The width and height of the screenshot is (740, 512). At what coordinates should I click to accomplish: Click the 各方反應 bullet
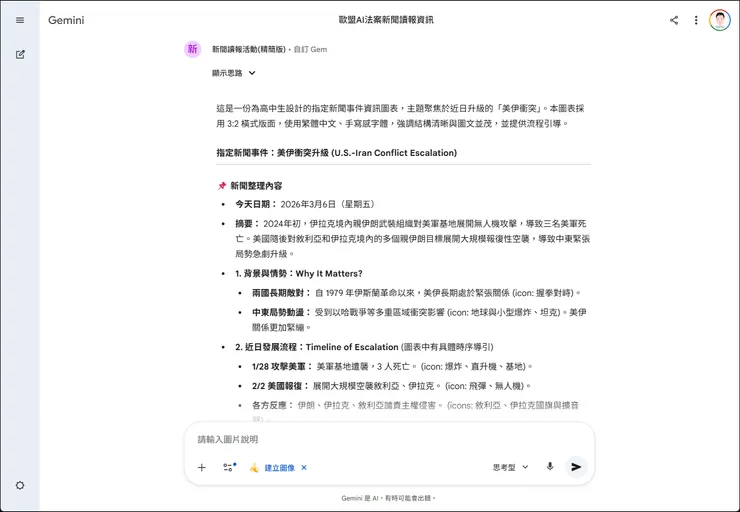click(x=415, y=410)
